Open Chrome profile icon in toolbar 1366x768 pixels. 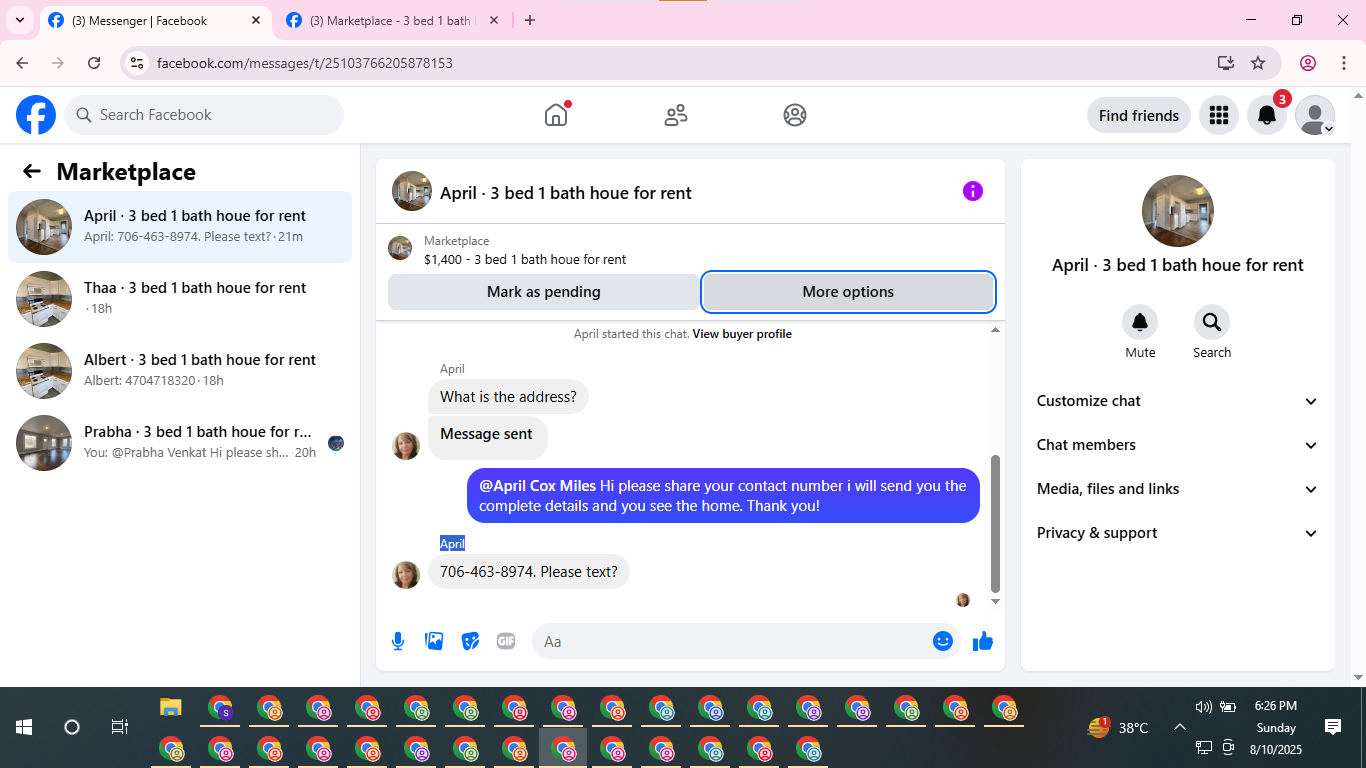1308,63
